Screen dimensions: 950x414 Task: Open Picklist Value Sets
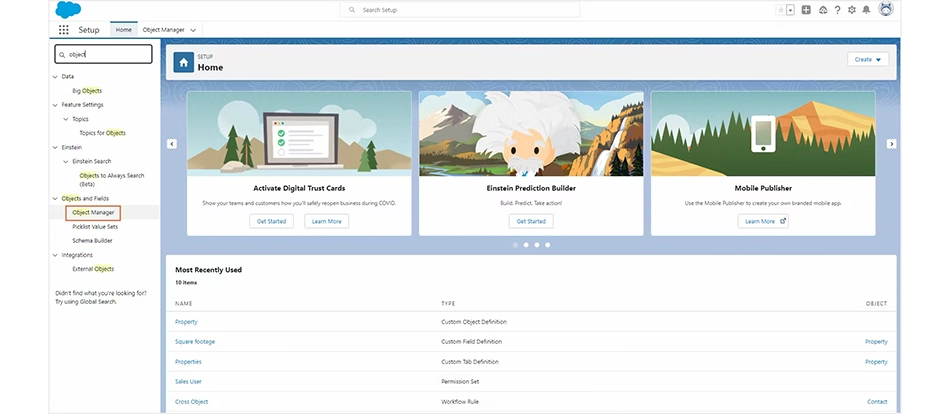pyautogui.click(x=95, y=227)
